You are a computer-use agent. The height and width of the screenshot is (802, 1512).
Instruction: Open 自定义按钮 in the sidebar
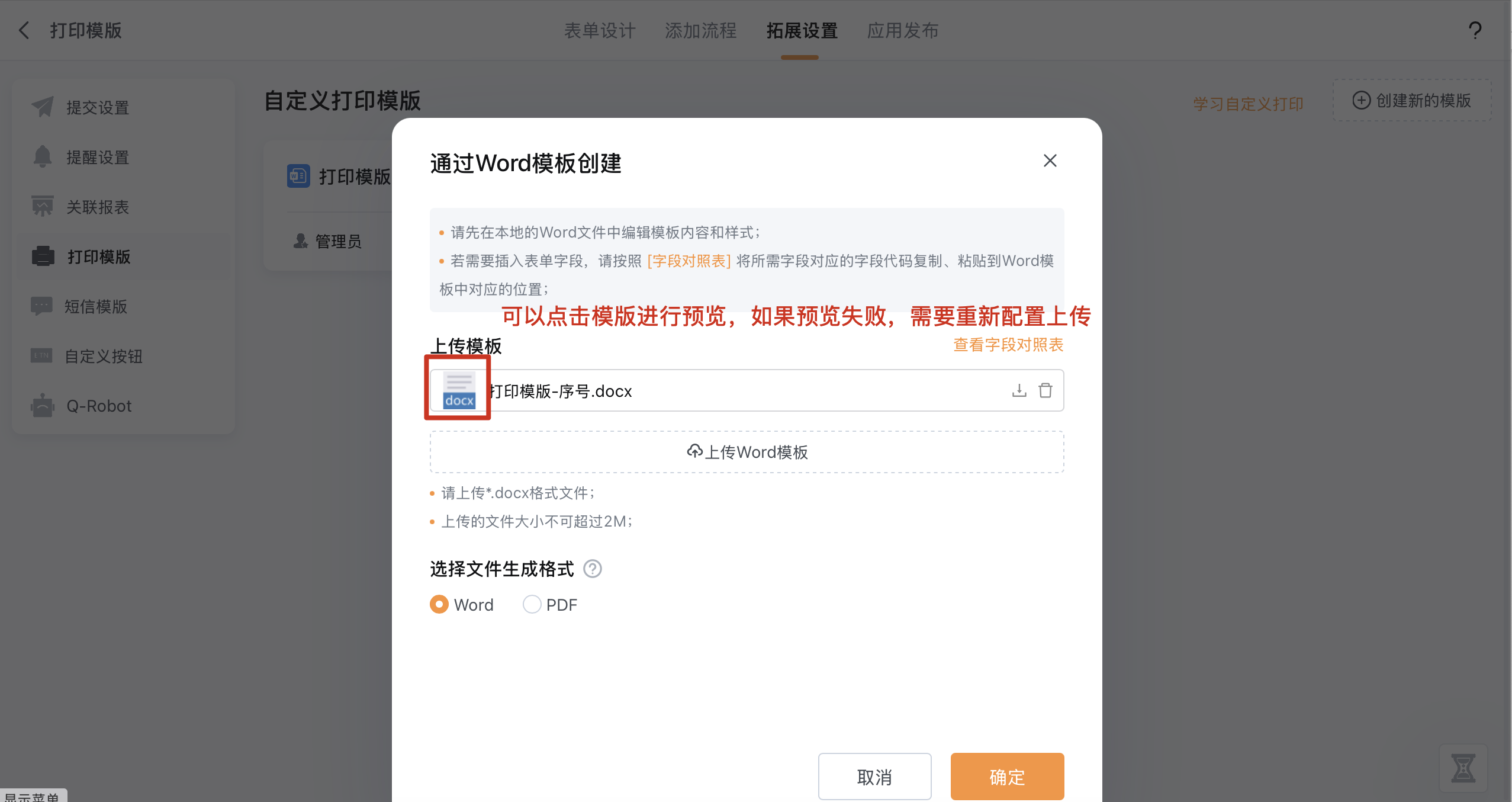coord(123,356)
